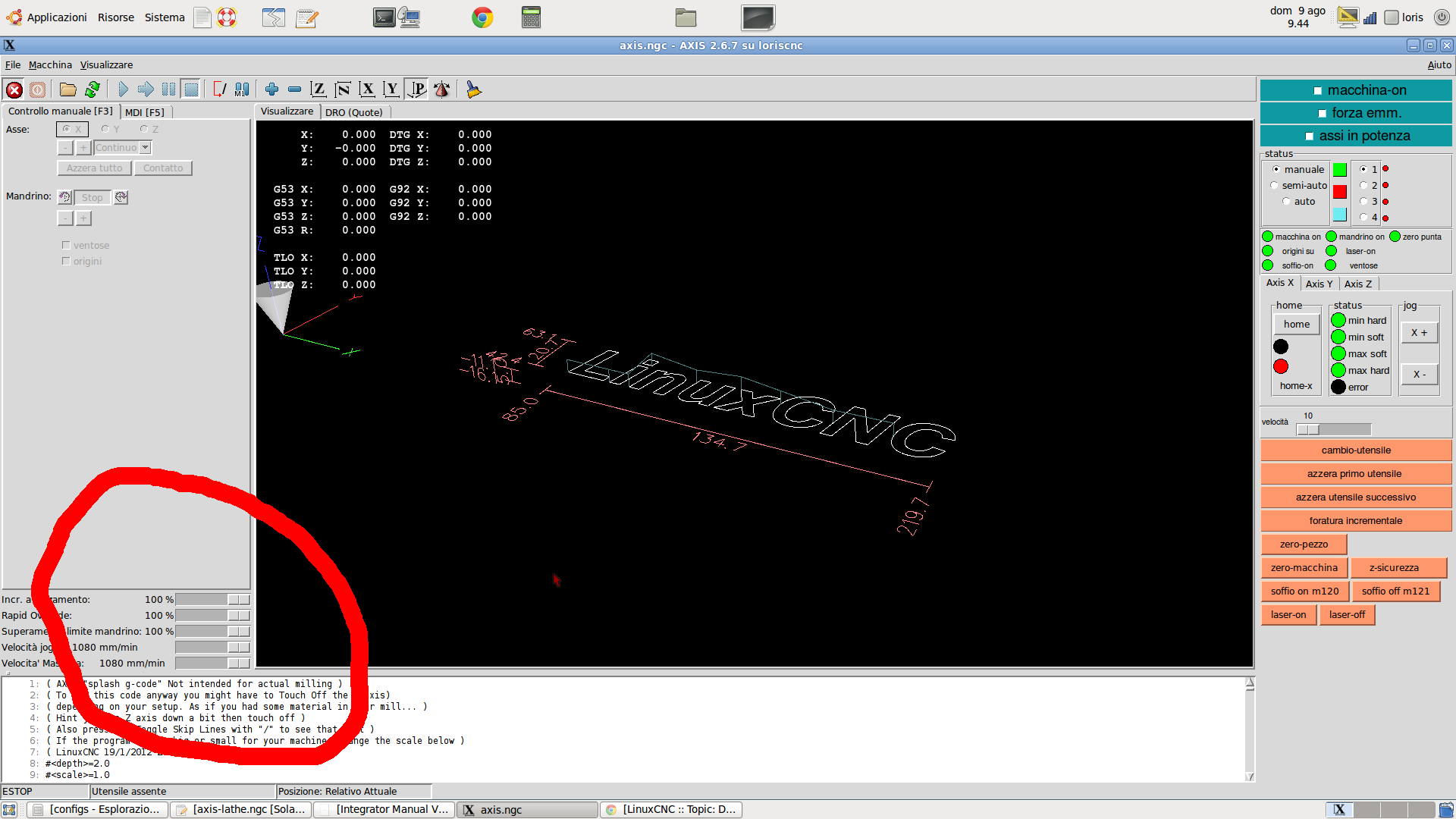Open the Macchina menu
The height and width of the screenshot is (819, 1456).
[x=50, y=65]
